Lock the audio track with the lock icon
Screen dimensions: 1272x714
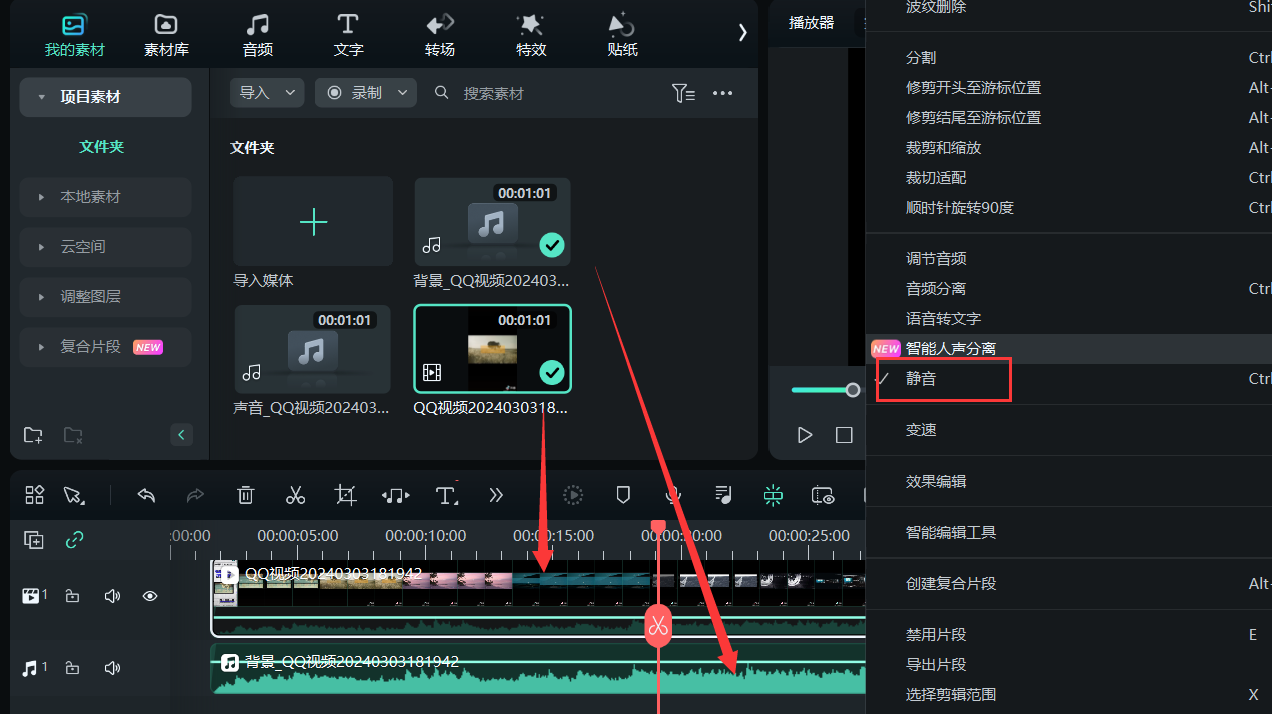point(71,667)
